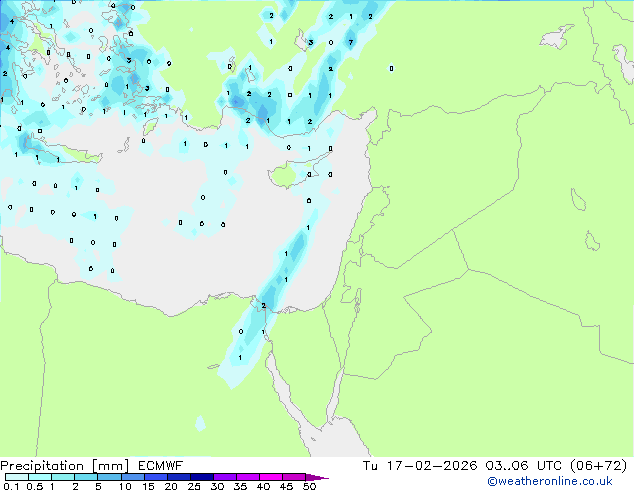
Task: Click the legend value '10'
Action: tap(125, 486)
